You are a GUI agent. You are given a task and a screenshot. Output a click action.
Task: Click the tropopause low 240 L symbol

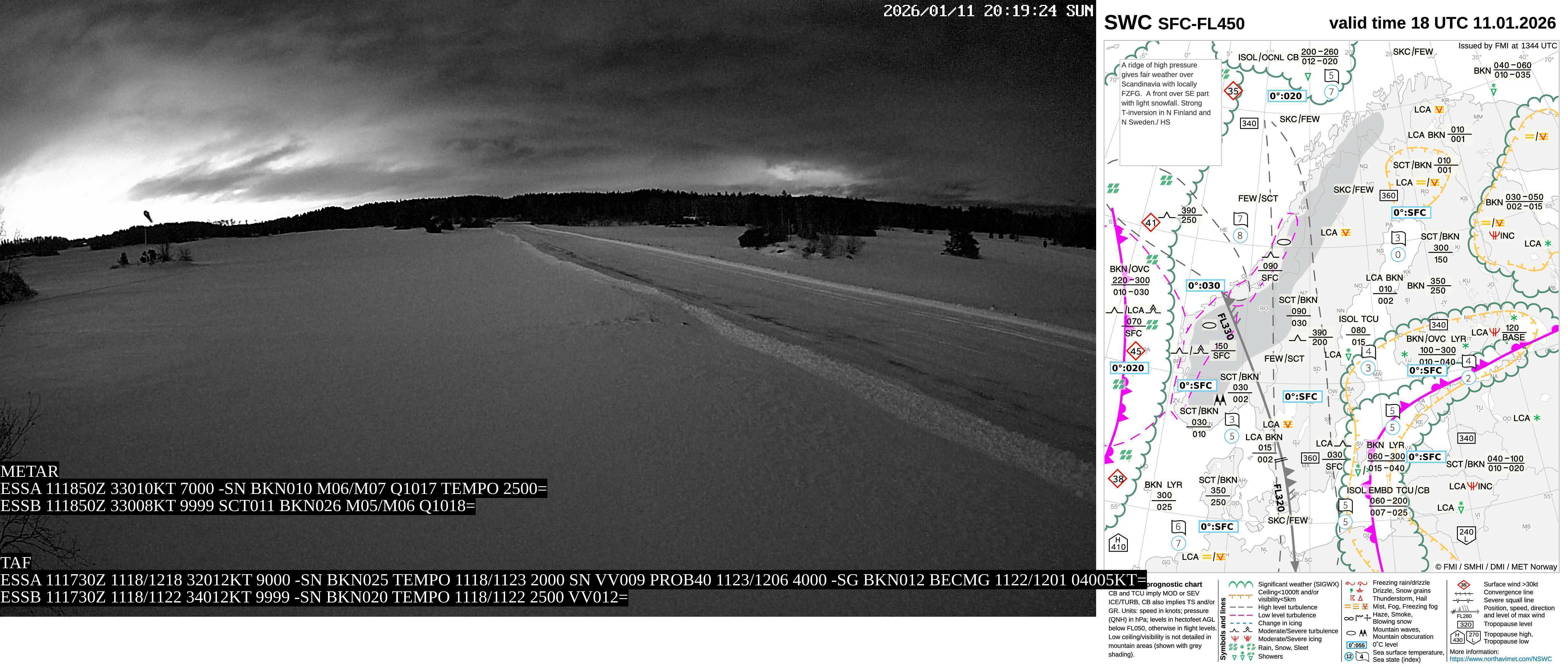tap(1466, 535)
